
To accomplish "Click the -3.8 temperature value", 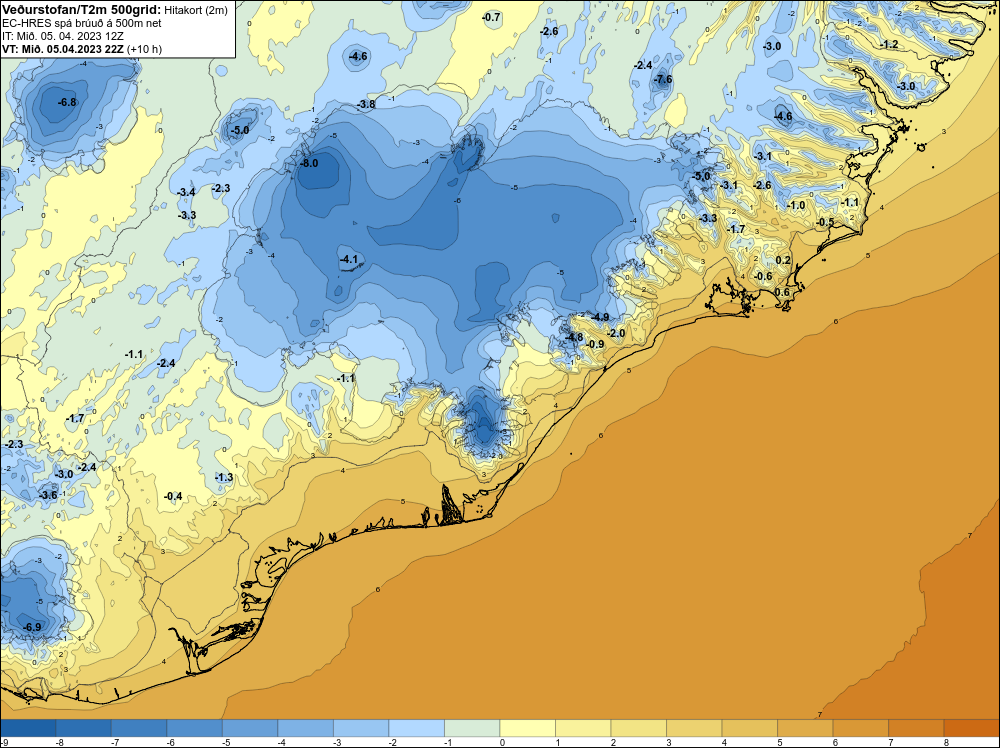I will 366,104.
